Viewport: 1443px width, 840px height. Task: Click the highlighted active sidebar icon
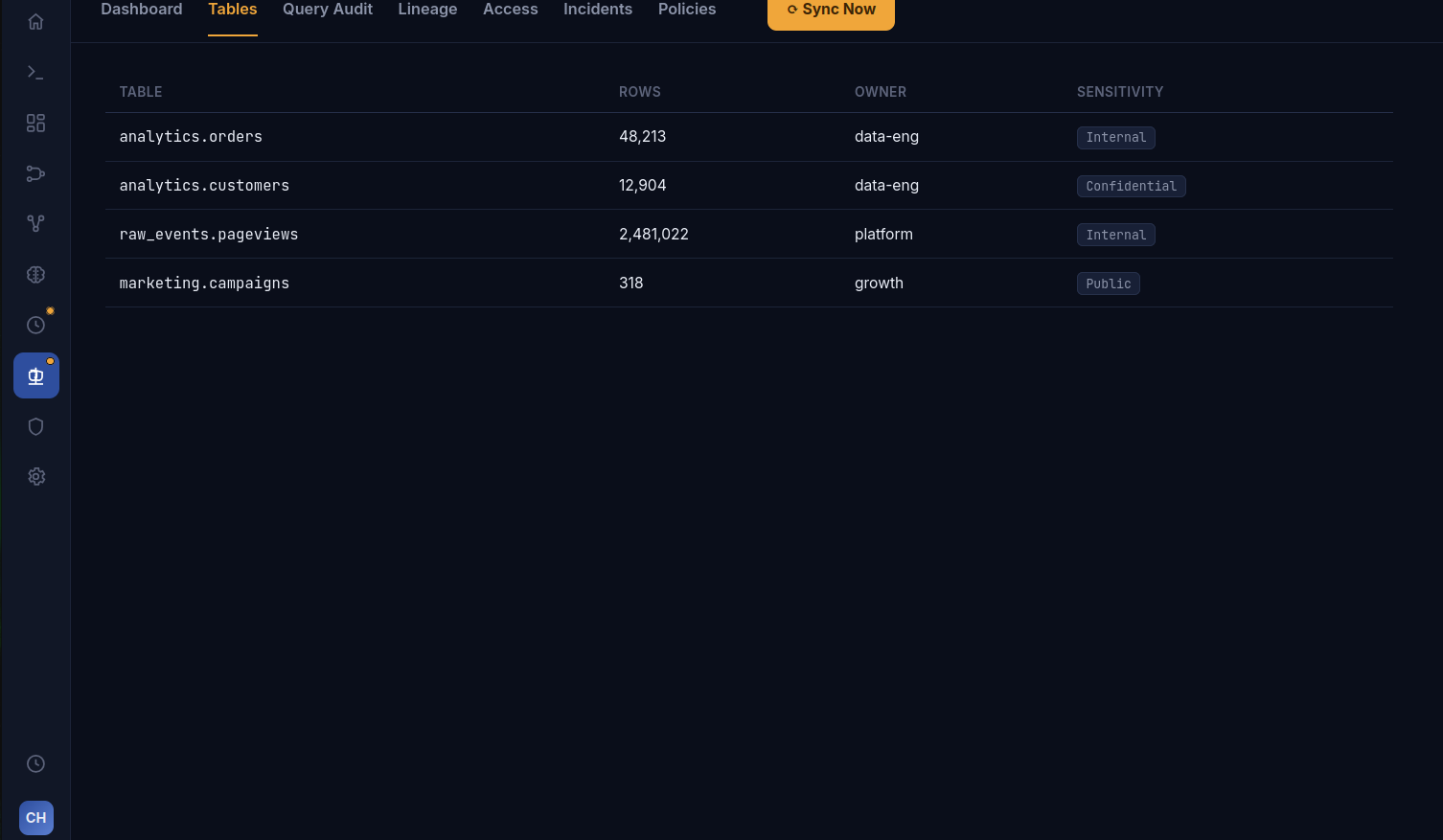(x=35, y=375)
